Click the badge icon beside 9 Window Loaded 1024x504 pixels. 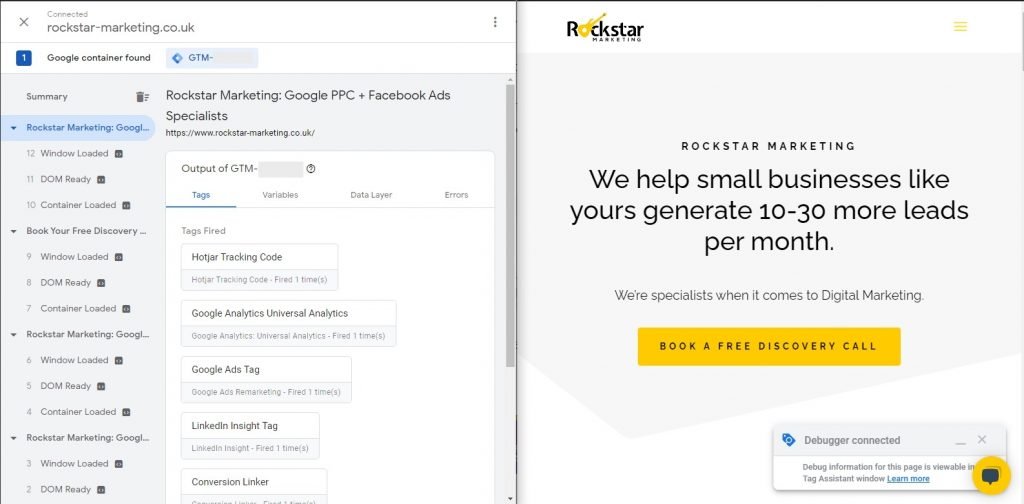click(x=119, y=257)
